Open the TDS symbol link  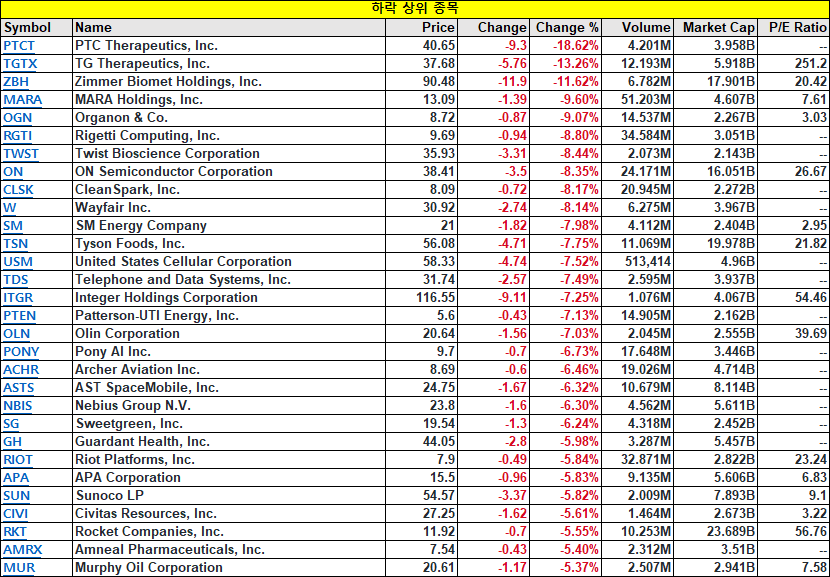tap(16, 280)
